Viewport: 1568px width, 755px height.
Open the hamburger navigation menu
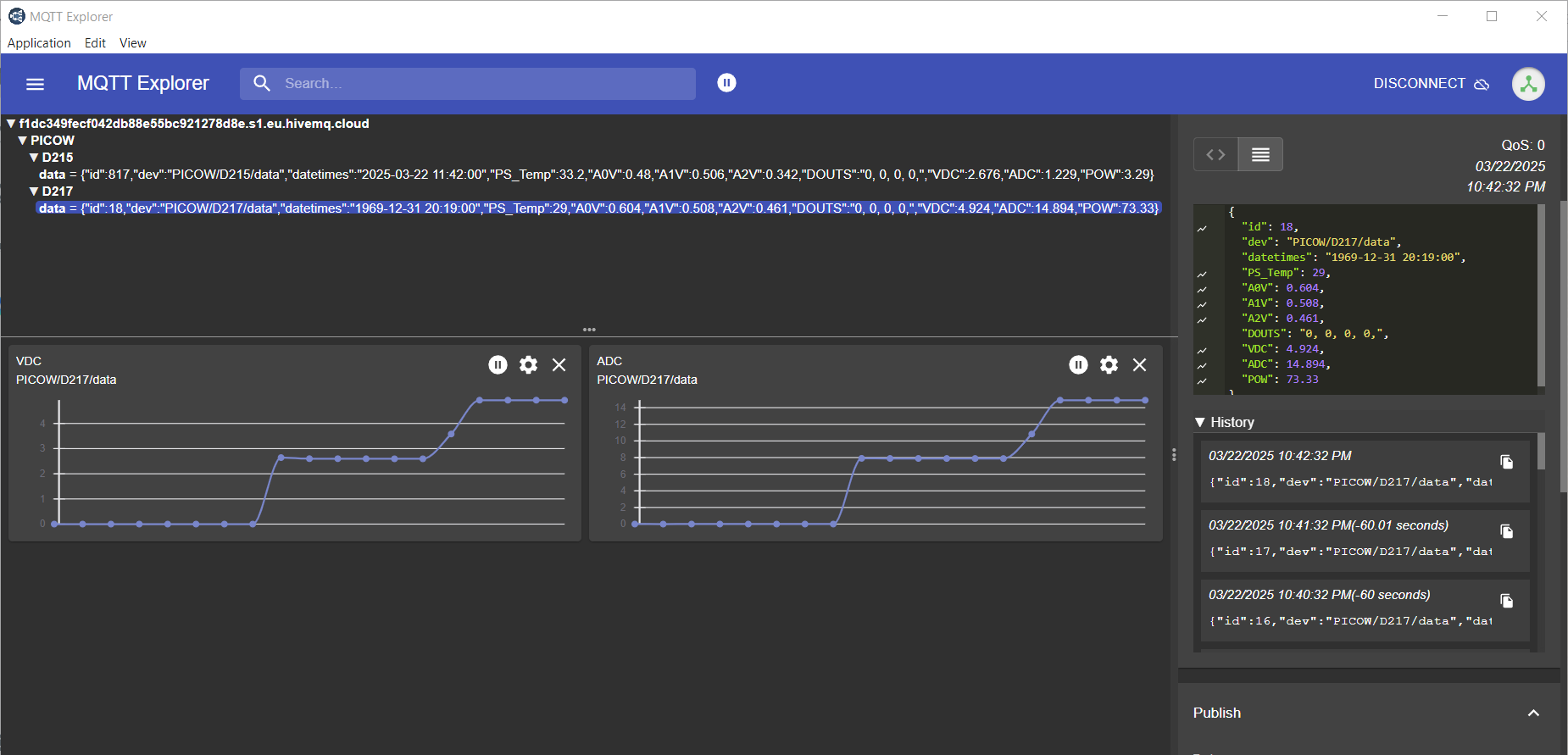pos(35,84)
